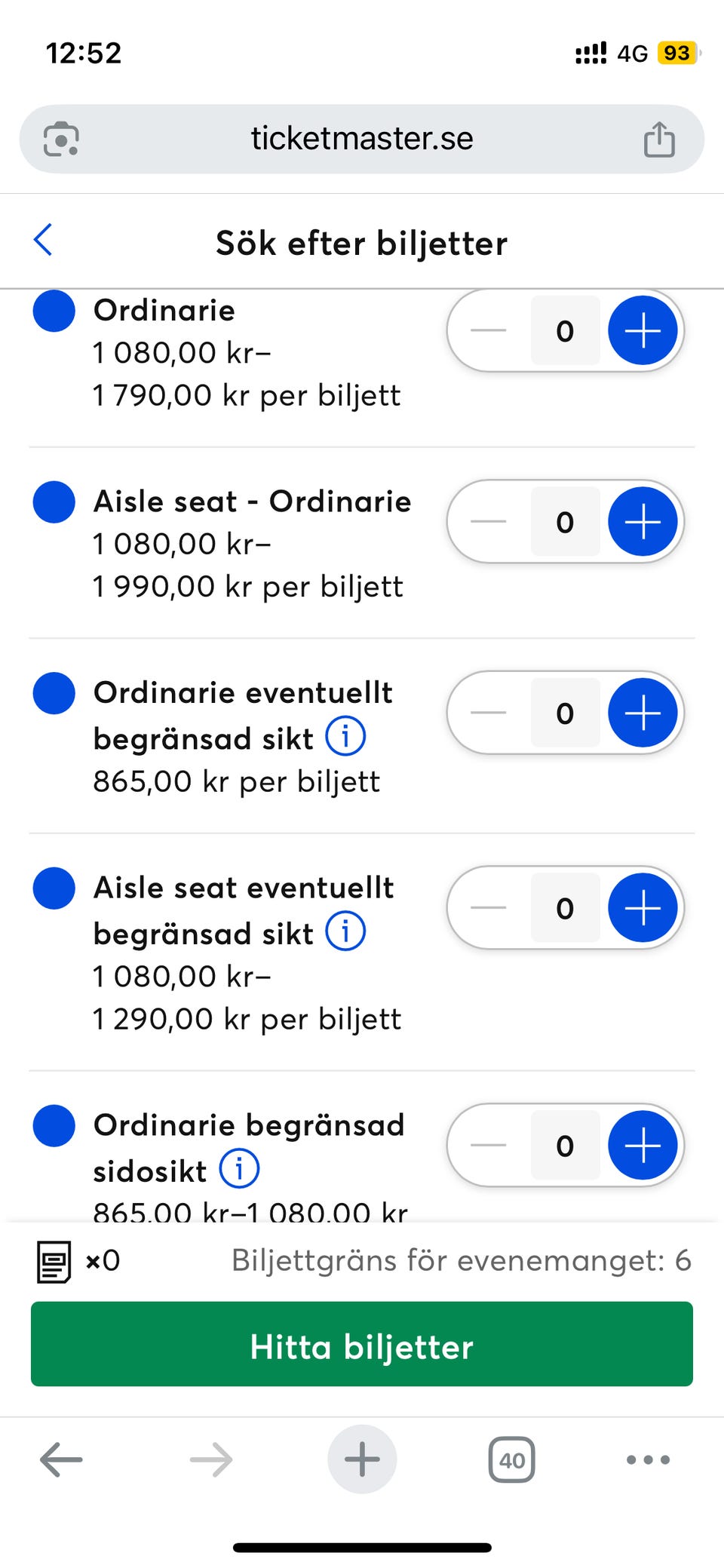
Task: Tap the ticketmaster.se address field
Action: (x=362, y=140)
